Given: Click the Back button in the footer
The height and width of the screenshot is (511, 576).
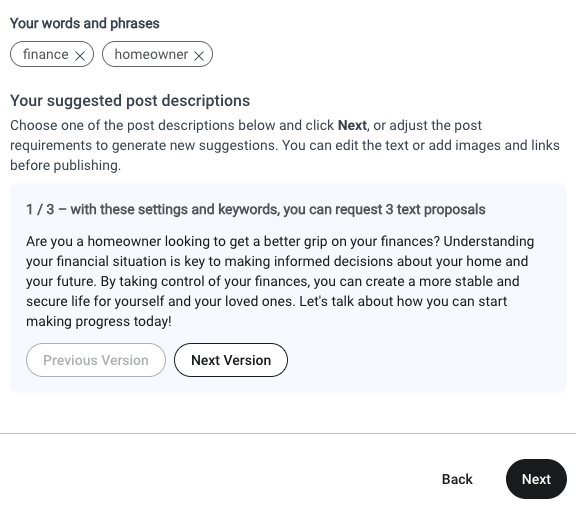Looking at the screenshot, I should pos(457,479).
